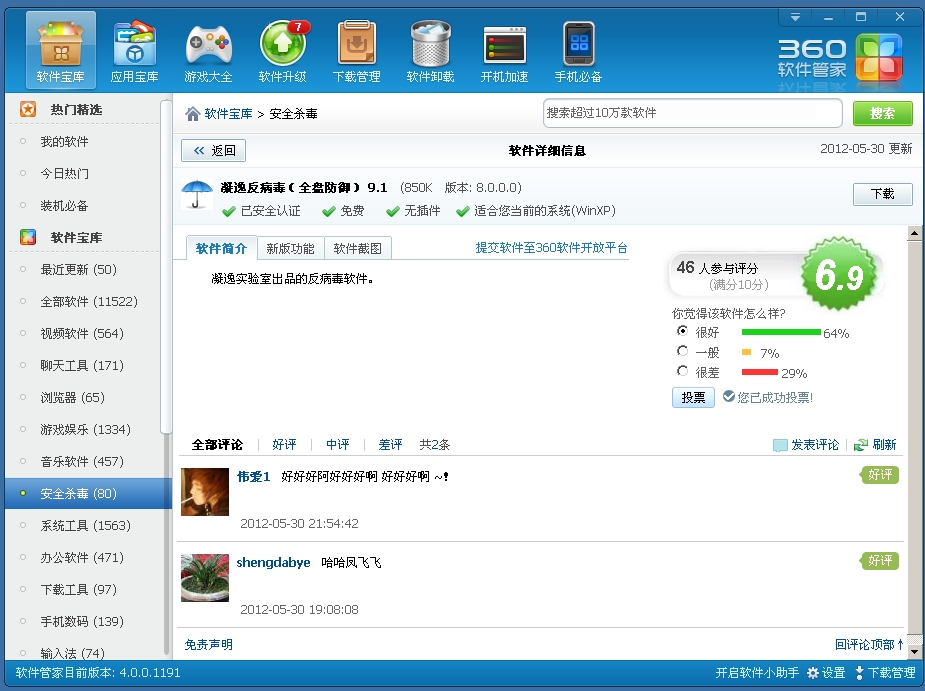
Task: Click the 360软件管家 logo
Action: [x=840, y=59]
